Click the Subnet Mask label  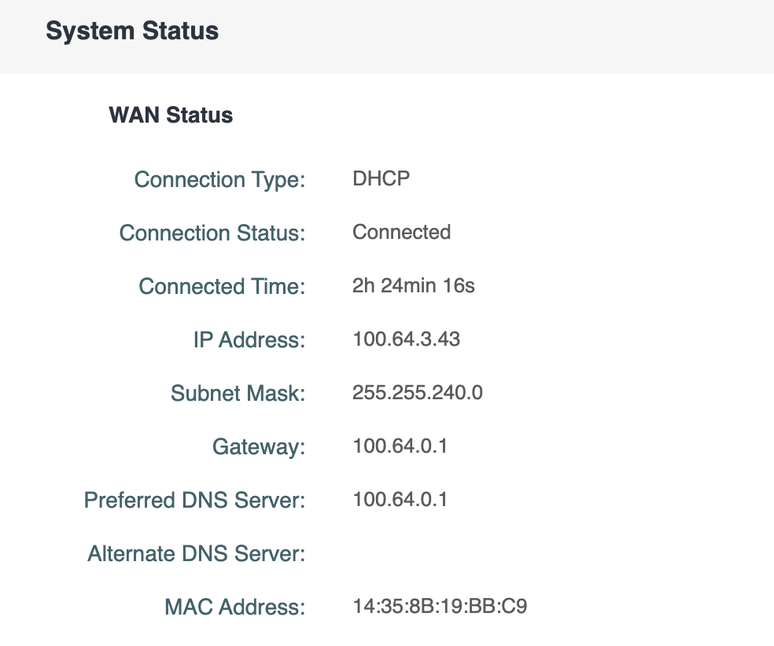pos(237,394)
